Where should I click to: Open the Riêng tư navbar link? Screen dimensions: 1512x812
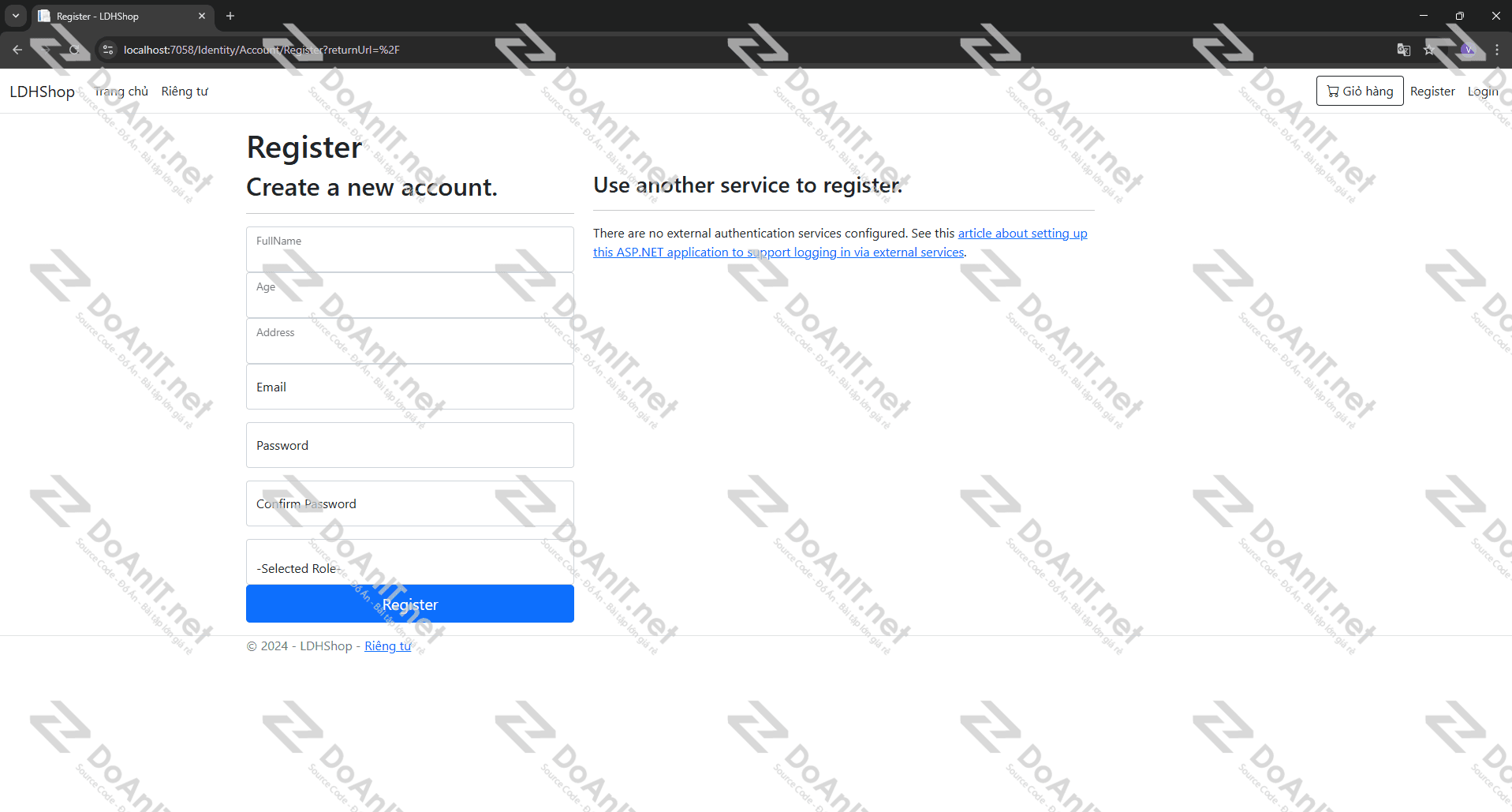tap(185, 92)
